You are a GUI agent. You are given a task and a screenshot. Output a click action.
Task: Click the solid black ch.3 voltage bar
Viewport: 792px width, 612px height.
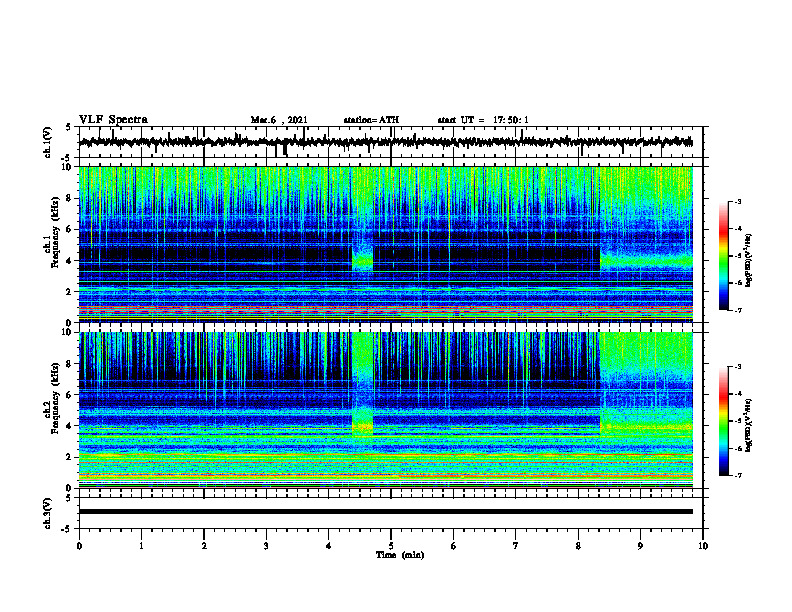386,512
